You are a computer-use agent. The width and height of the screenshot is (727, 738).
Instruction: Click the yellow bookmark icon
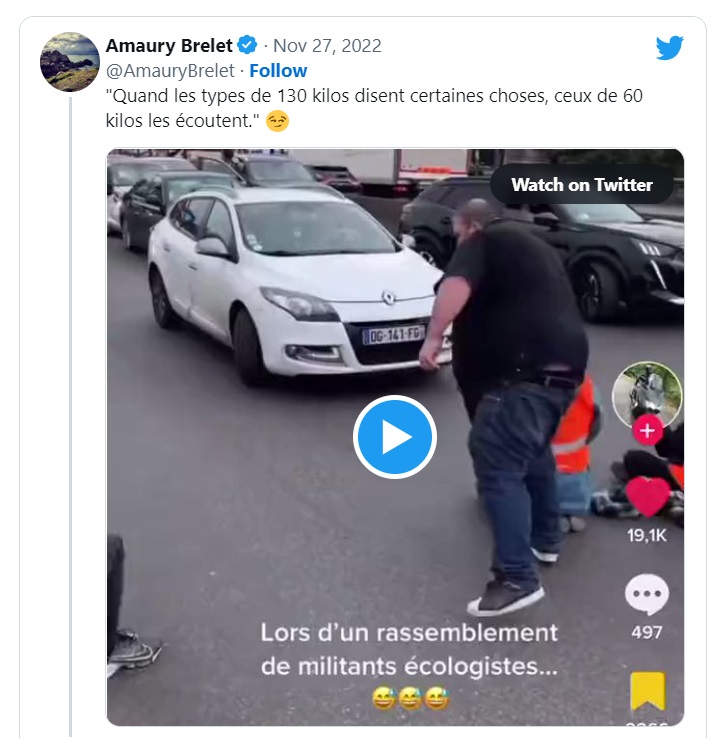coord(648,691)
